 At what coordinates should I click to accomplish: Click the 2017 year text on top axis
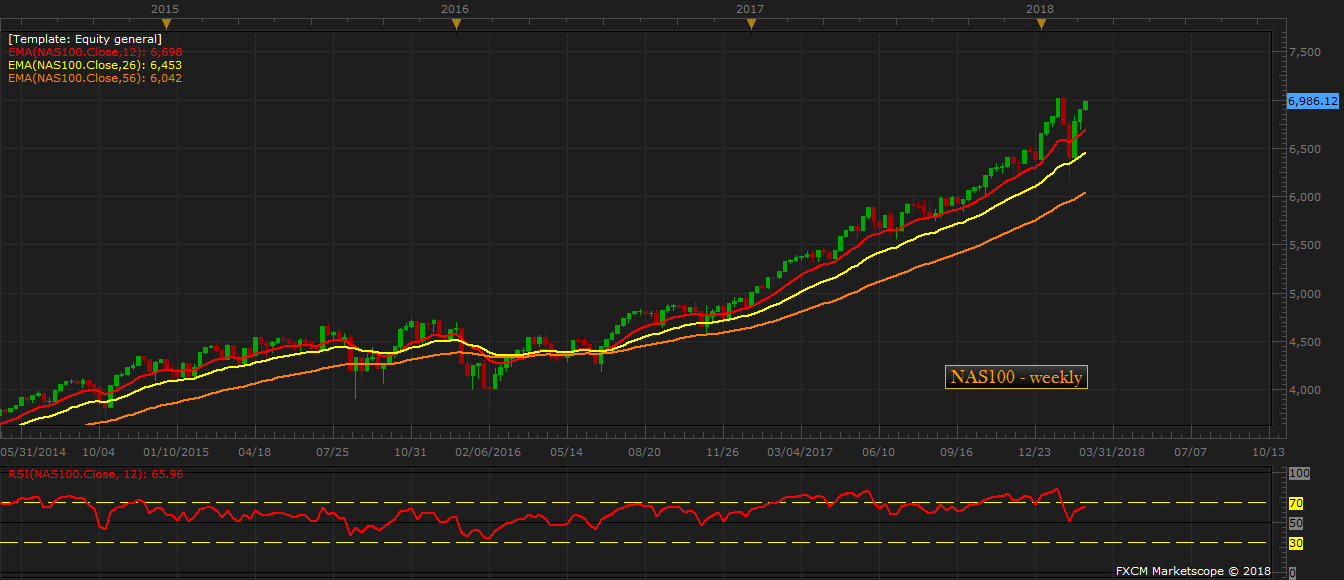coord(750,8)
